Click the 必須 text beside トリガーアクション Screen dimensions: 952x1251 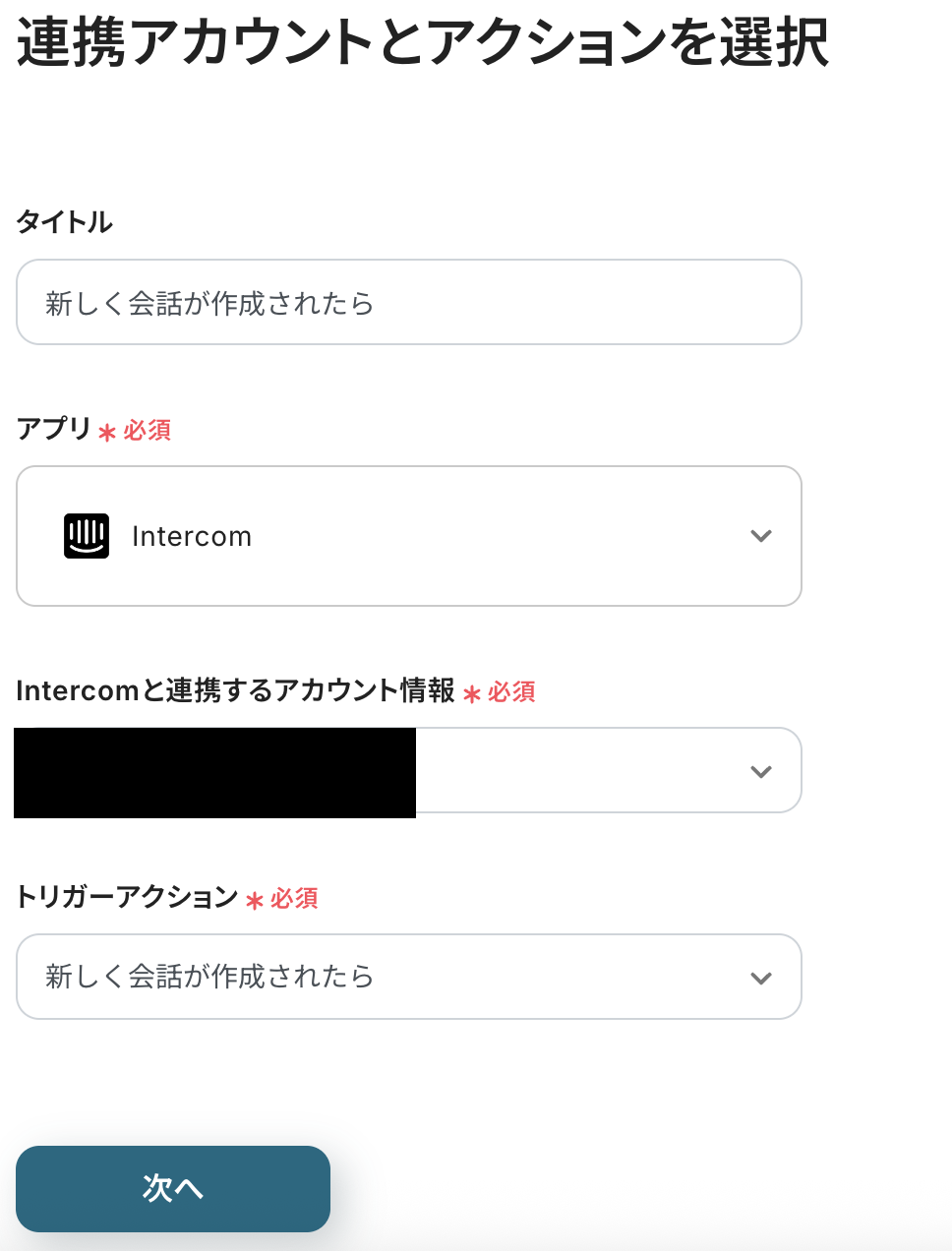point(294,899)
